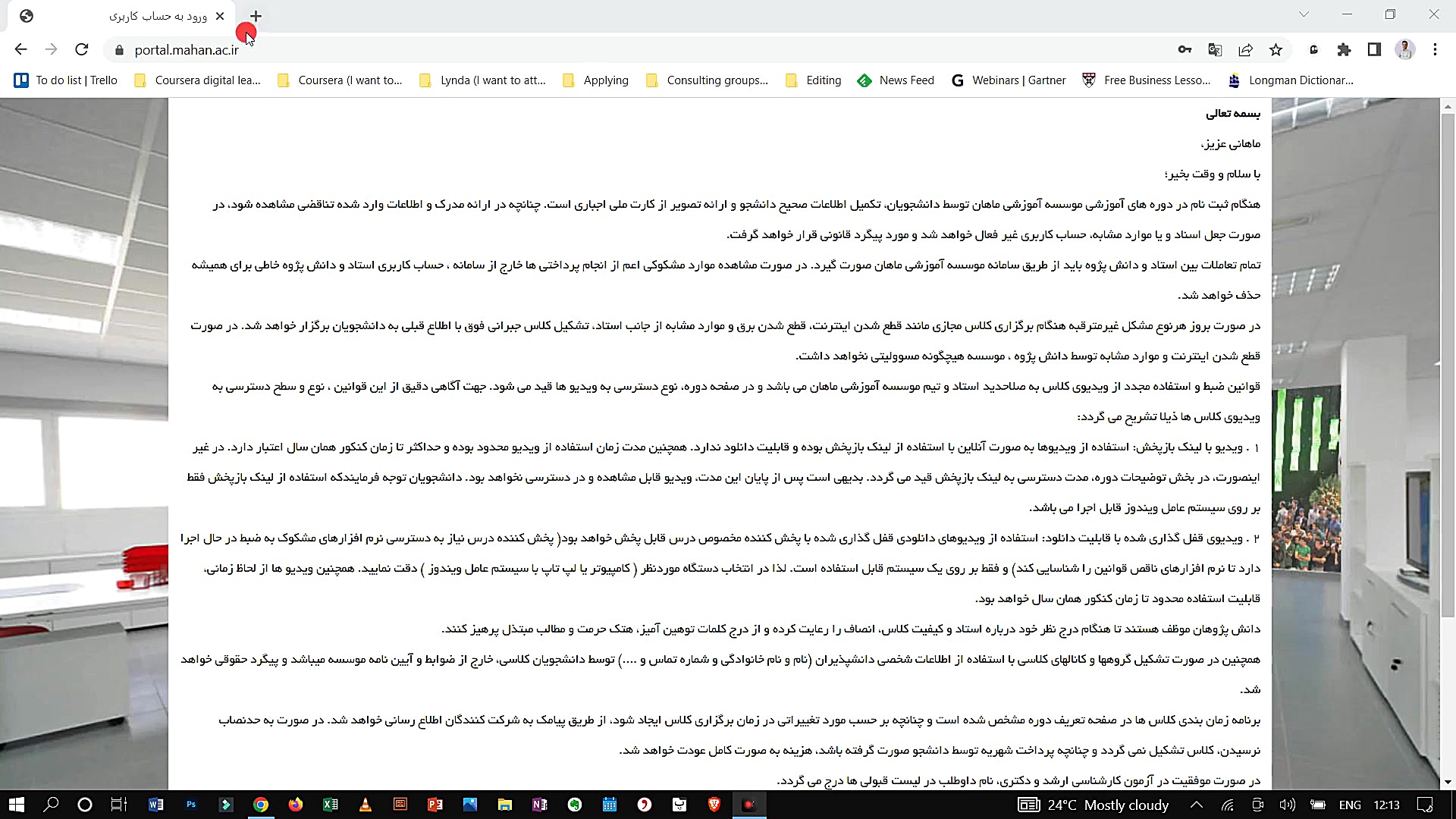
Task: Toggle the Chrome profile avatar menu
Action: pyautogui.click(x=1405, y=49)
